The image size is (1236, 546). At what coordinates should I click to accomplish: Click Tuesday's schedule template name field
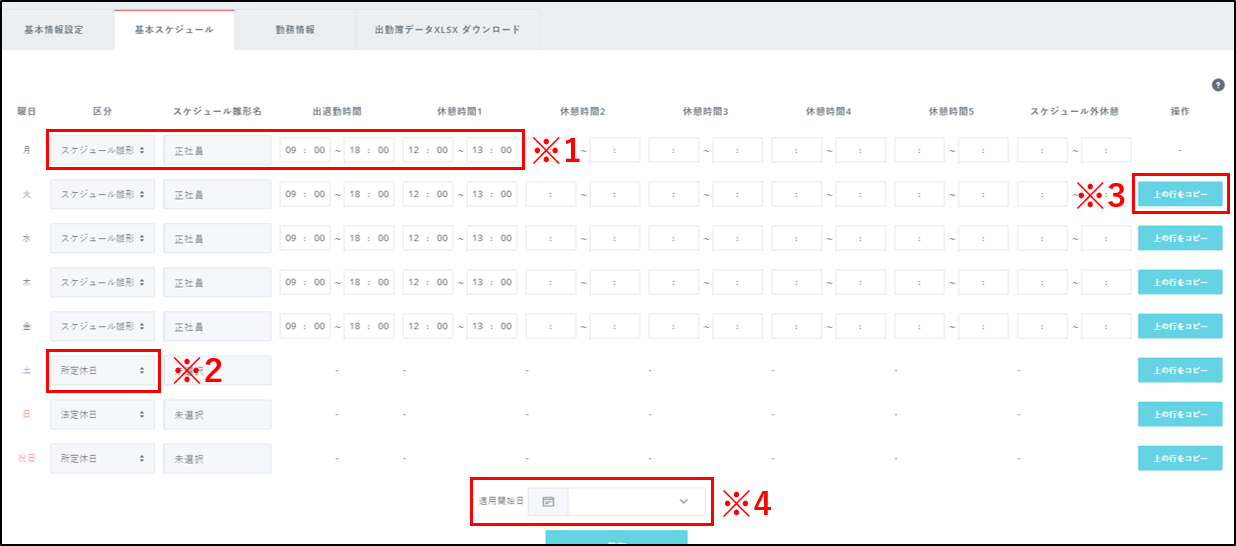point(217,194)
